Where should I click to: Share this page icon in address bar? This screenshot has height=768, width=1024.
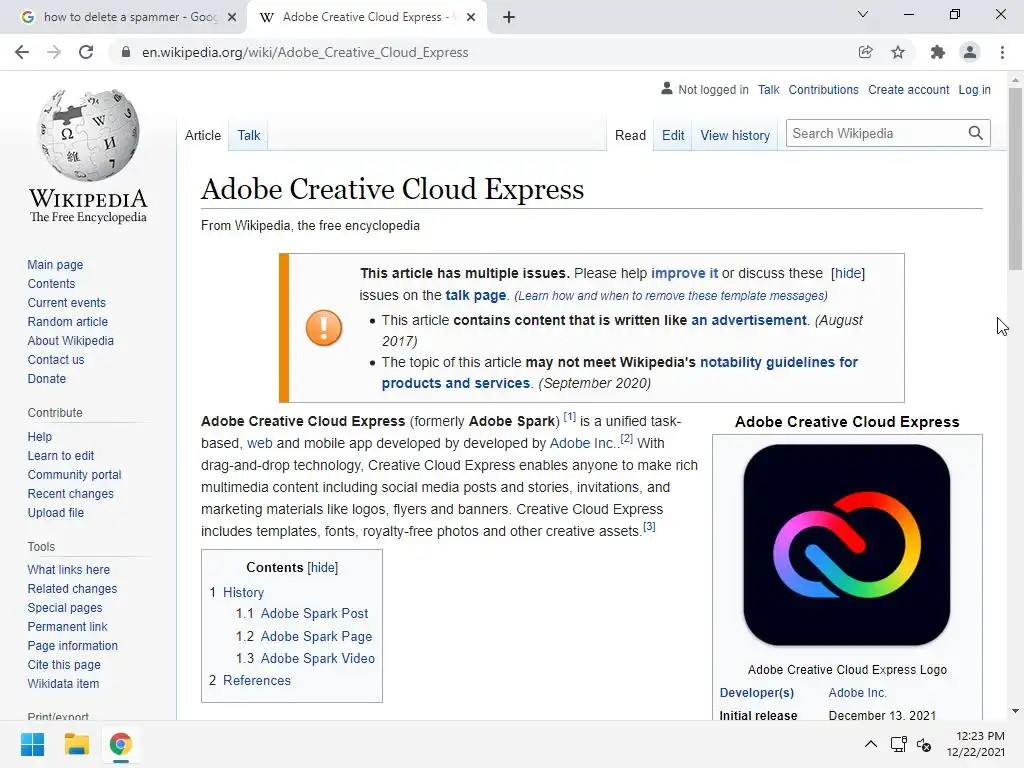pos(865,52)
